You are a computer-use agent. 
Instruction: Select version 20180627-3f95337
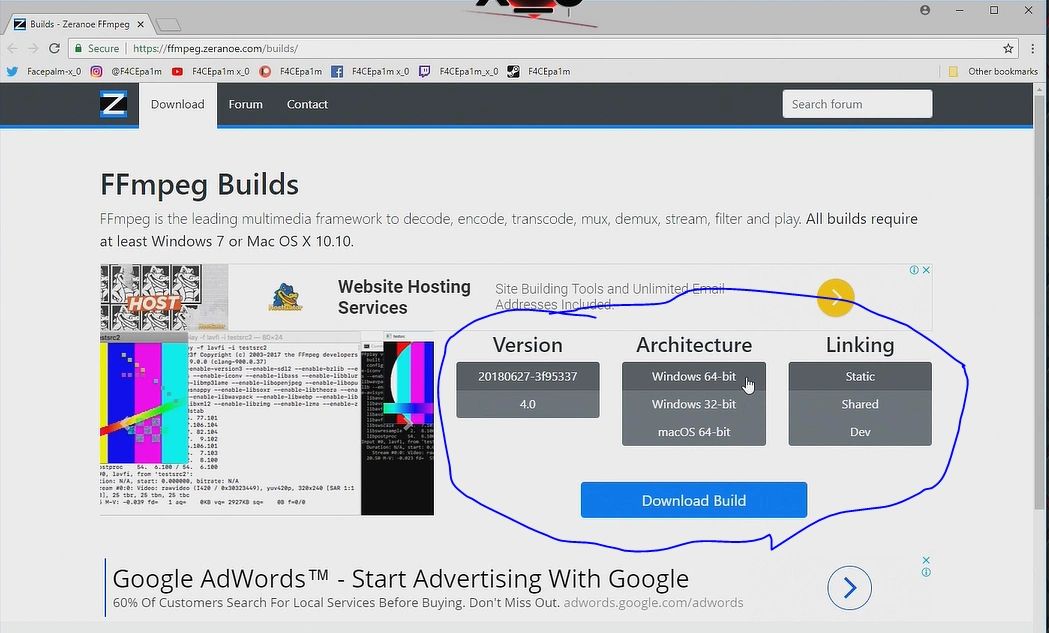pos(528,376)
